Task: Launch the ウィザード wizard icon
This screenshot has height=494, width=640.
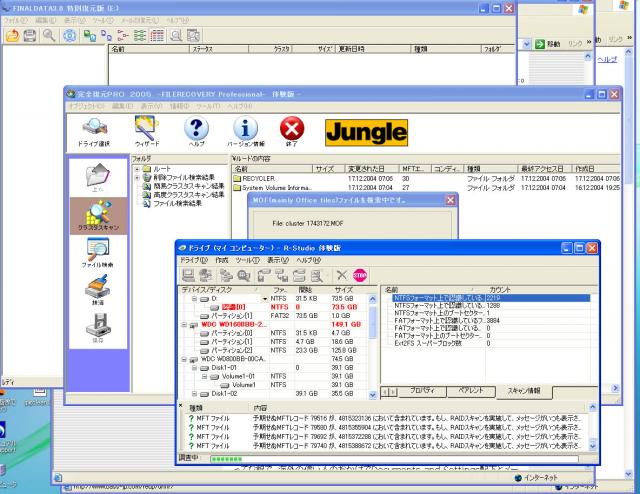Action: pyautogui.click(x=147, y=130)
